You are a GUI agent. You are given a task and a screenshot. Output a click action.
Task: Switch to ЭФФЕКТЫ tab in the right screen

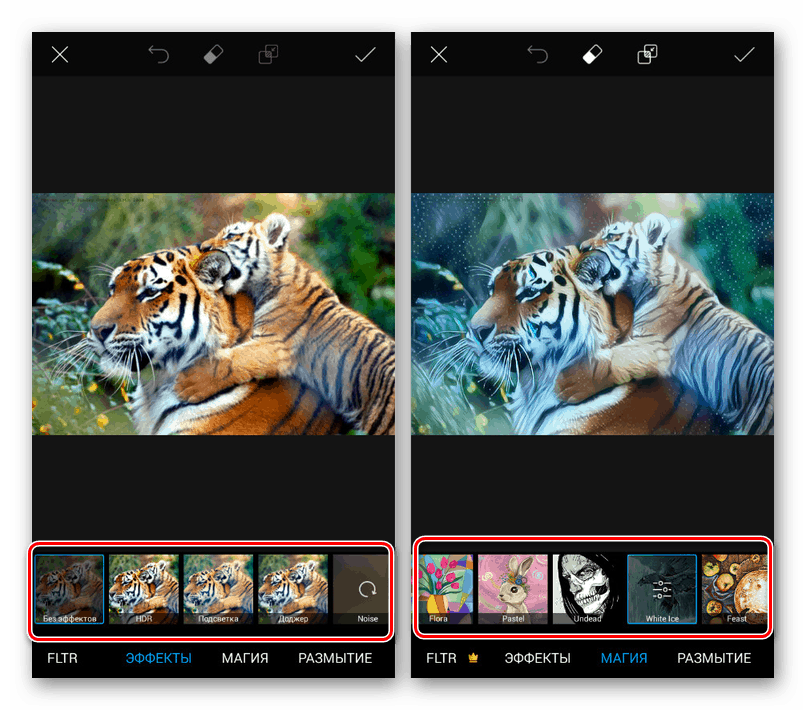pos(537,658)
